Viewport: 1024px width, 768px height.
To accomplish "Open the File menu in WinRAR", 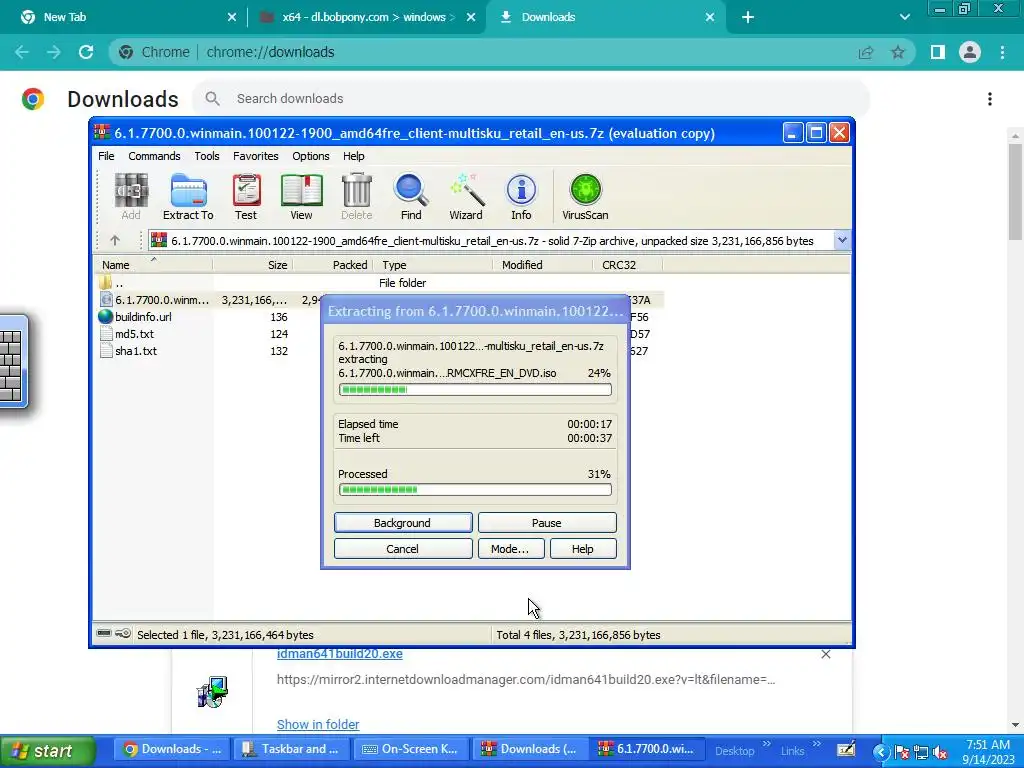I will (x=106, y=156).
